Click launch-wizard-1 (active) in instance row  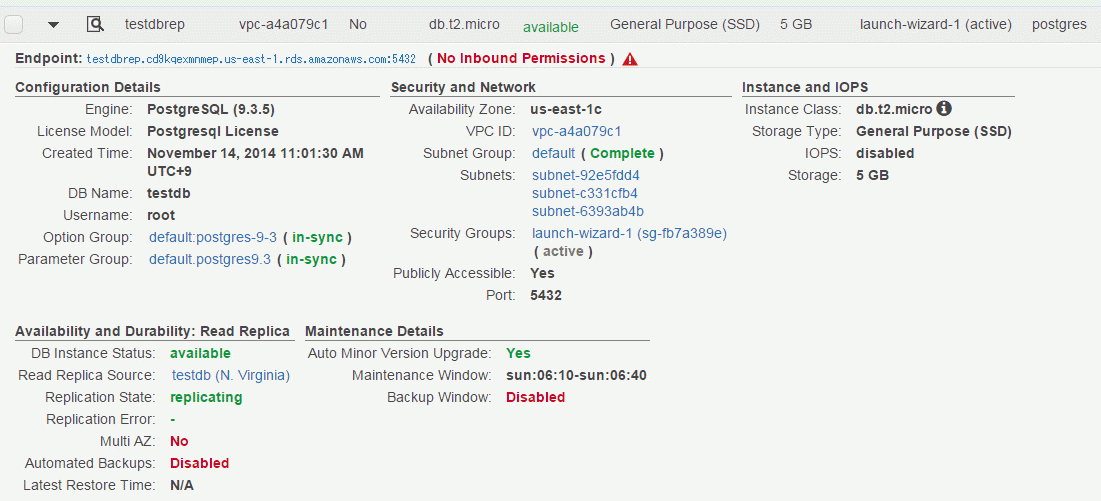[x=936, y=25]
